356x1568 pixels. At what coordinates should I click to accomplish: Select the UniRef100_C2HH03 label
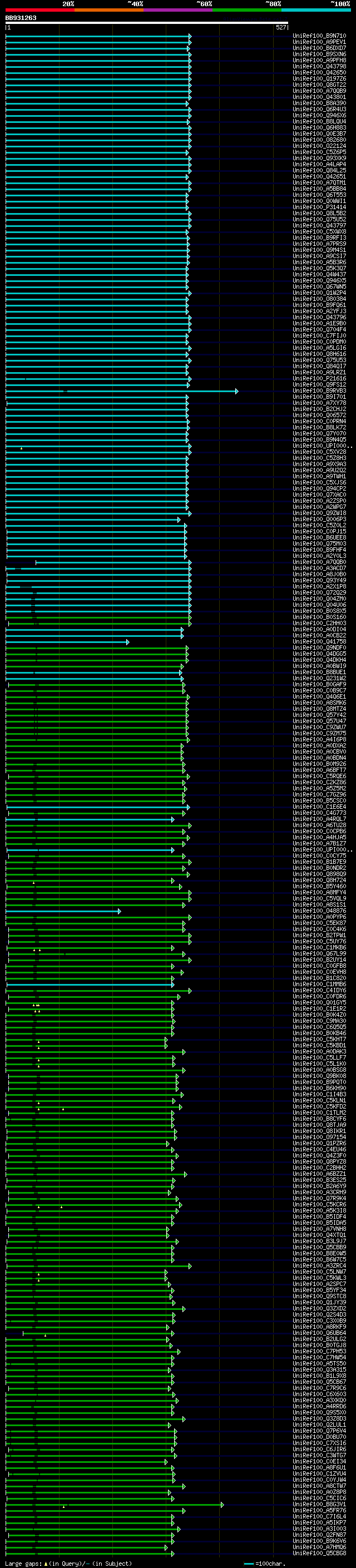coord(319,624)
